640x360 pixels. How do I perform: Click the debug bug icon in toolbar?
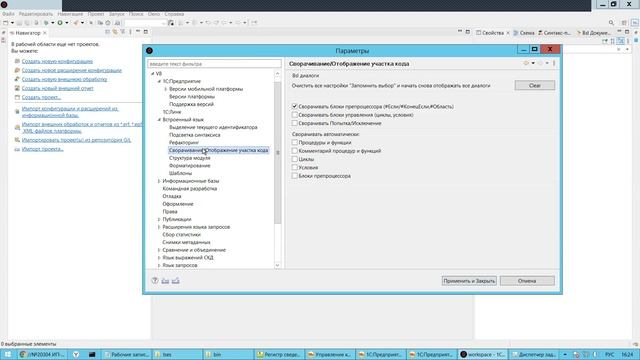(46, 23)
